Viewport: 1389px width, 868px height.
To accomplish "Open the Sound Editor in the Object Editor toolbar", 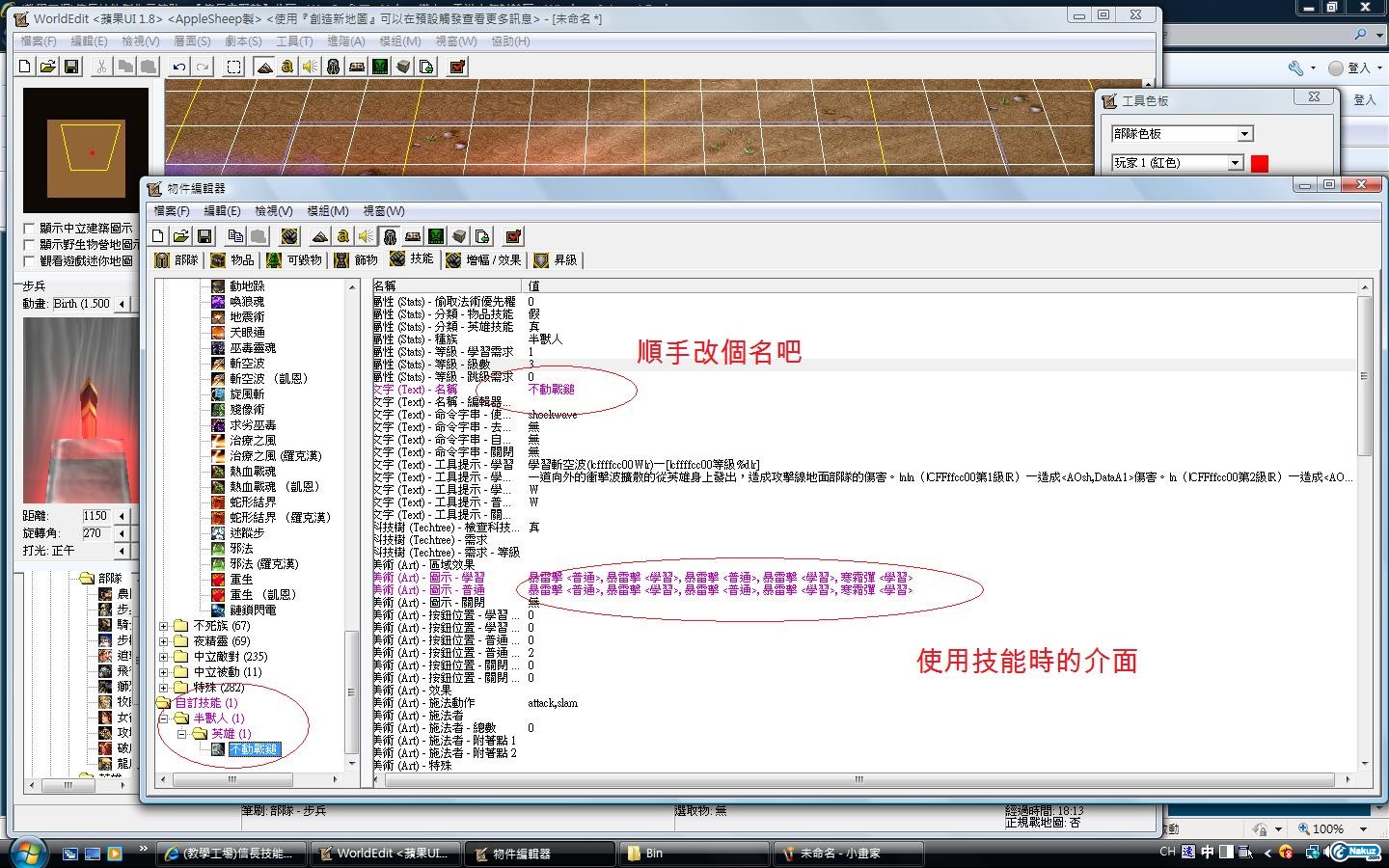I will (367, 236).
